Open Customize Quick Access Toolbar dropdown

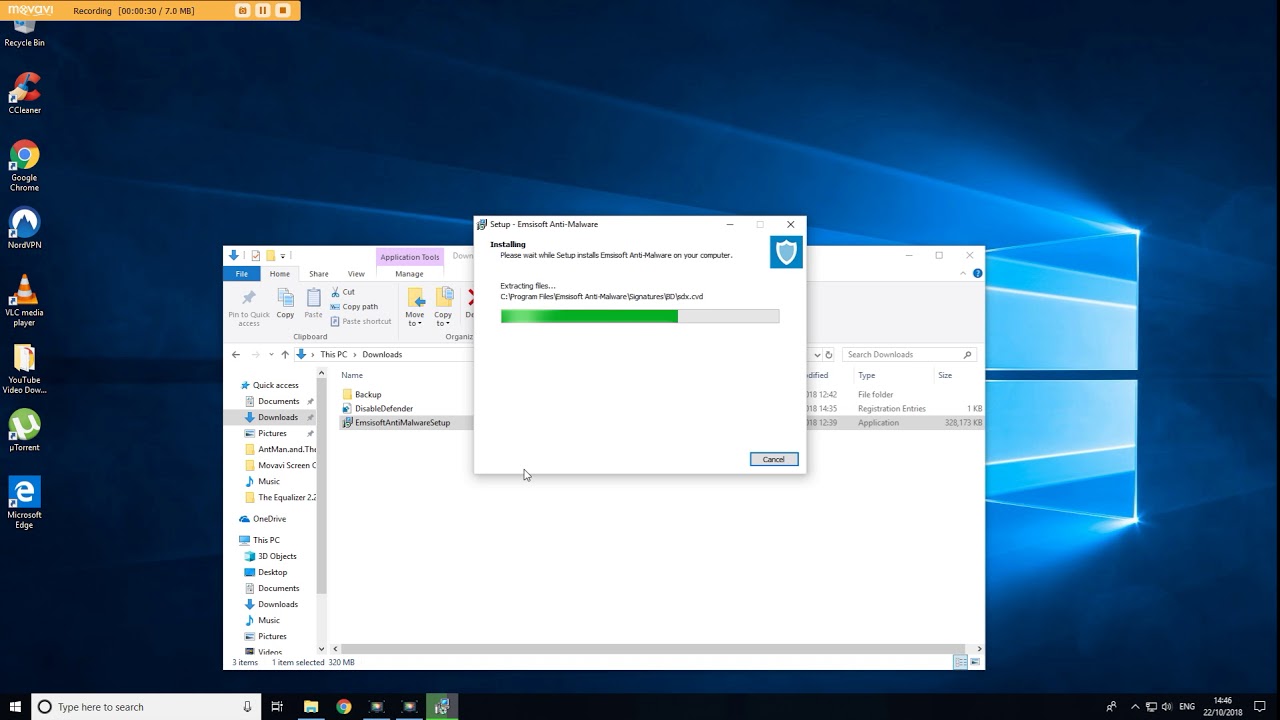click(283, 256)
